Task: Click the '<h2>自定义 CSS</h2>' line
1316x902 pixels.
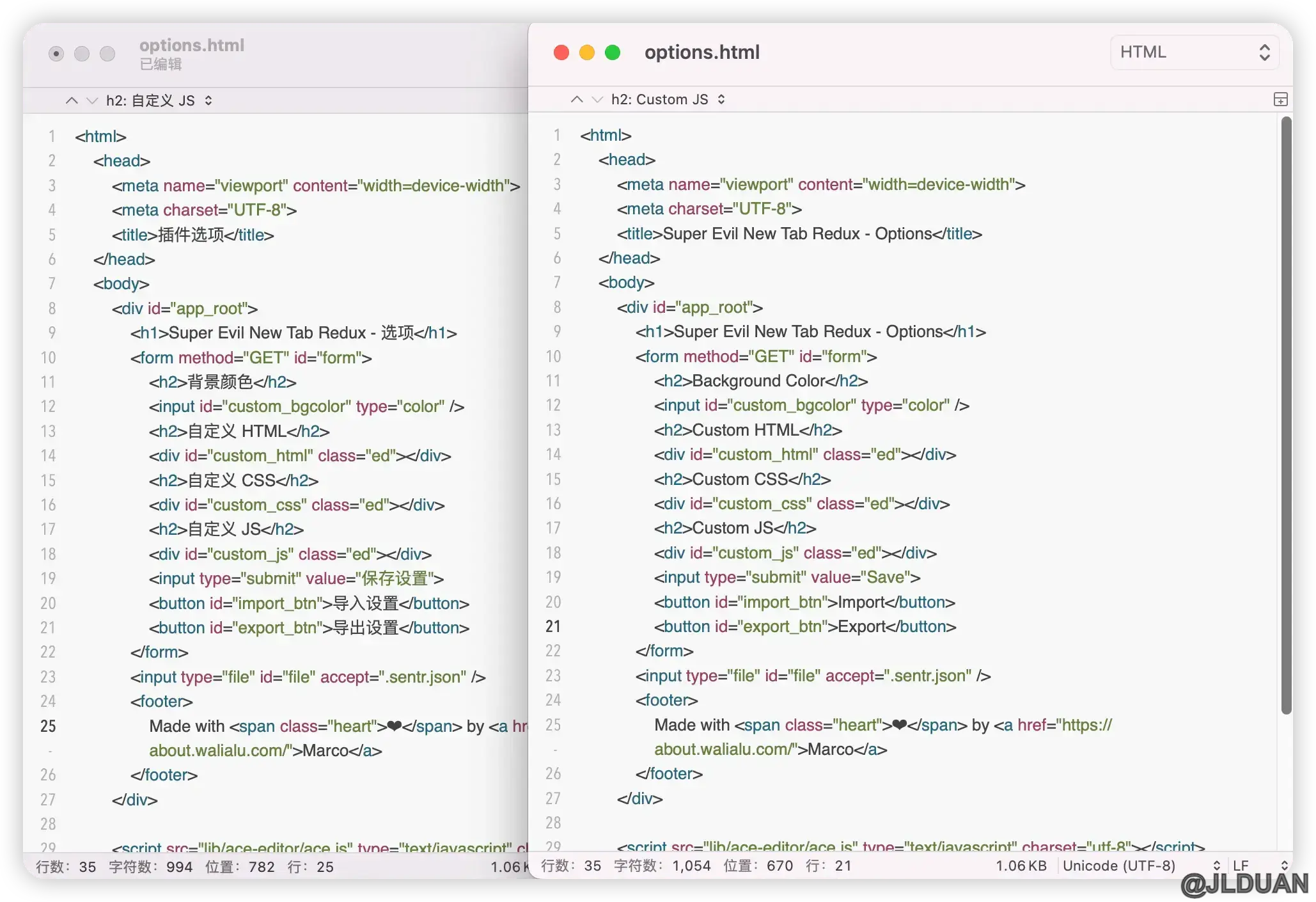Action: point(233,480)
